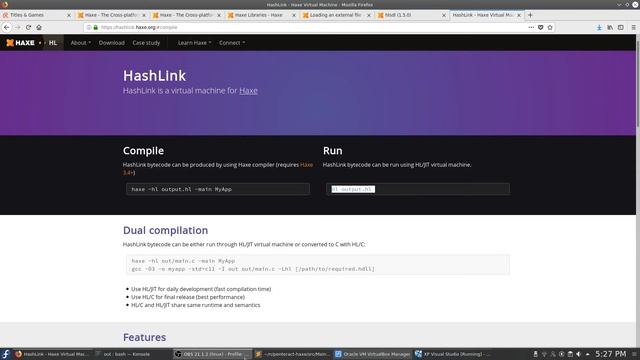Click the haxe -hl output.hl code box
This screenshot has width=640, height=360.
pos(218,189)
